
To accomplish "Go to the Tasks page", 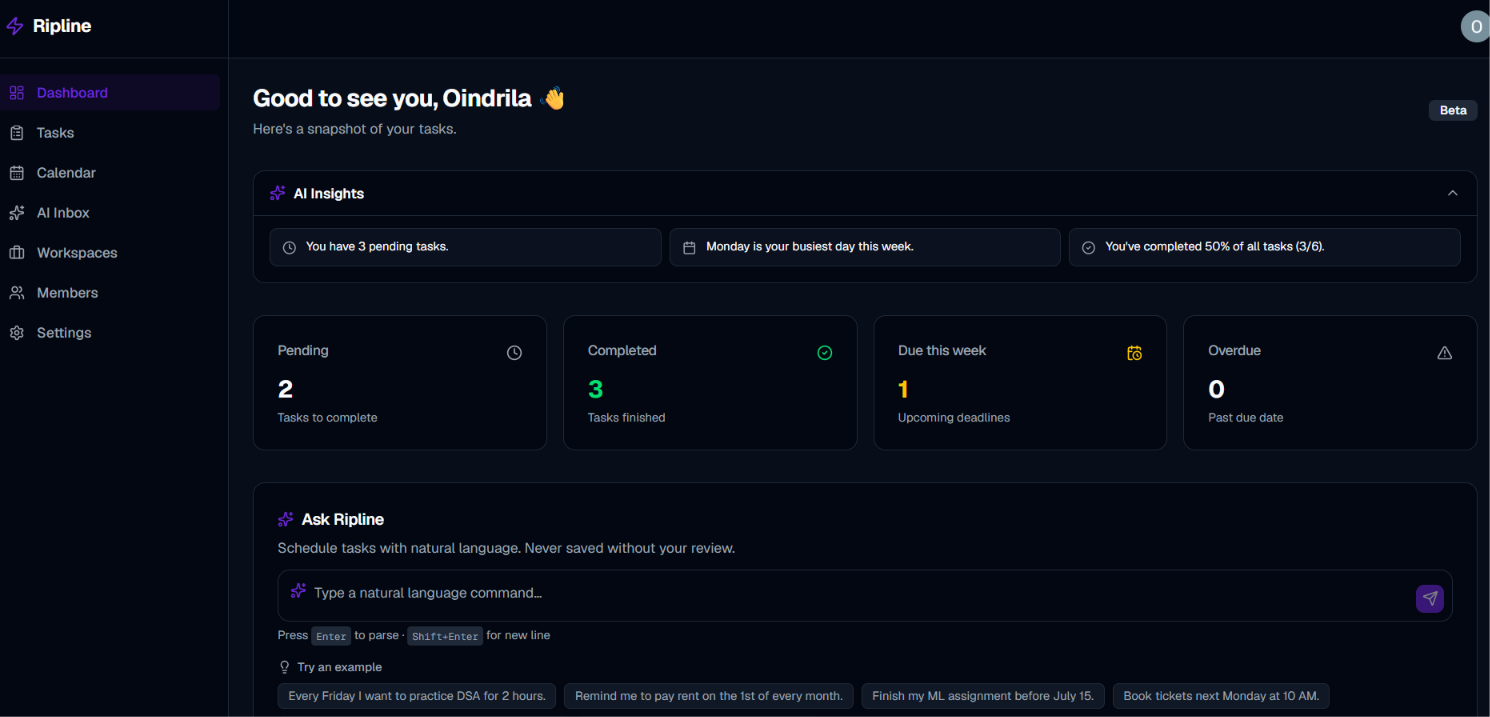I will 110,133.
